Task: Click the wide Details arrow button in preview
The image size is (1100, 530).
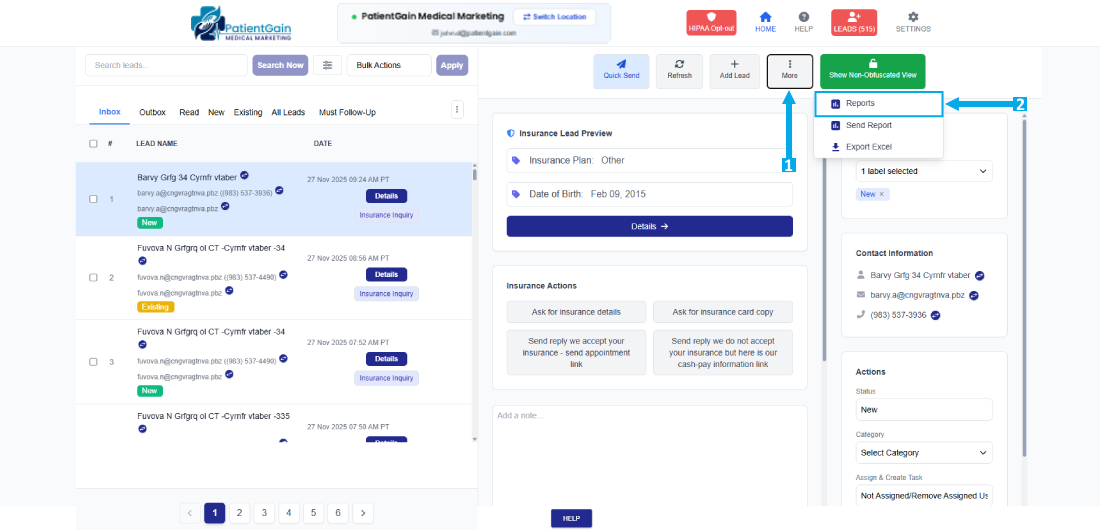Action: [650, 226]
